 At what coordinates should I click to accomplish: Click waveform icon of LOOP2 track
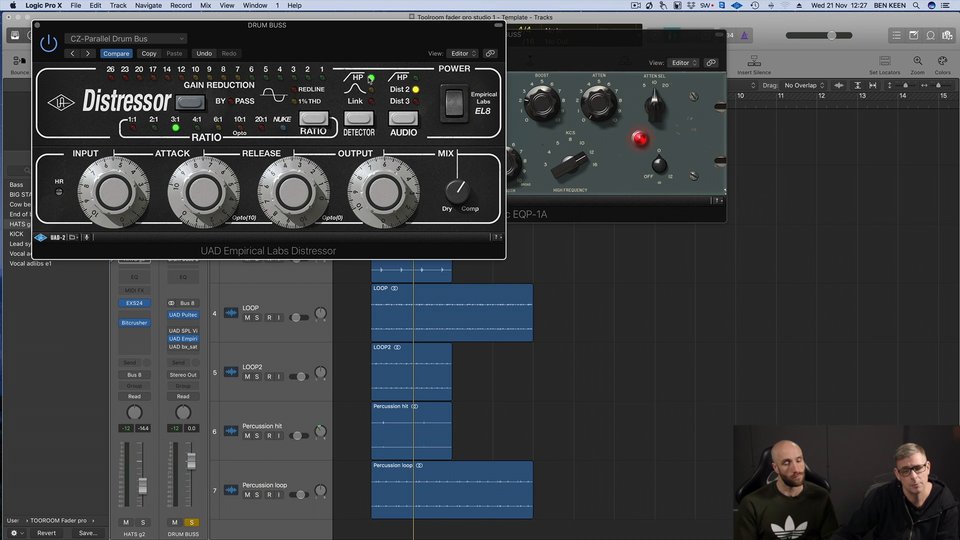coord(231,372)
